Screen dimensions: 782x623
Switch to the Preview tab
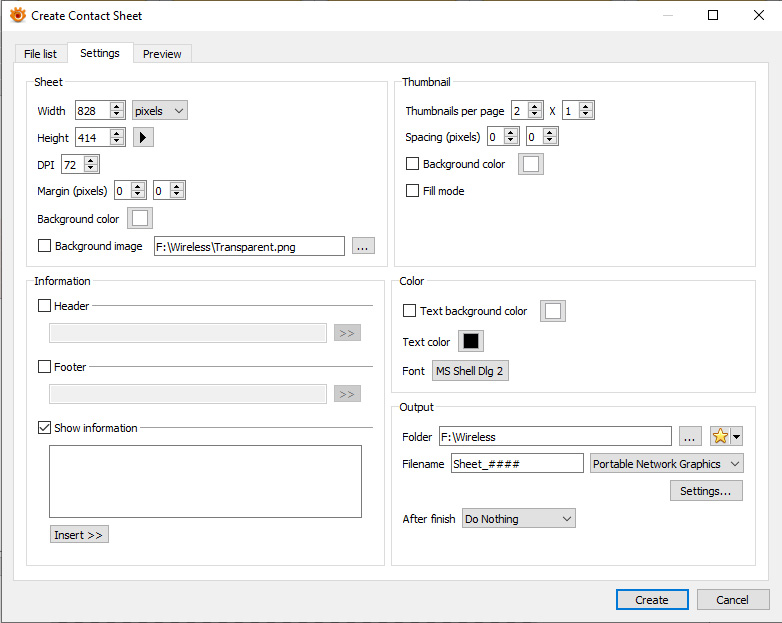[162, 54]
